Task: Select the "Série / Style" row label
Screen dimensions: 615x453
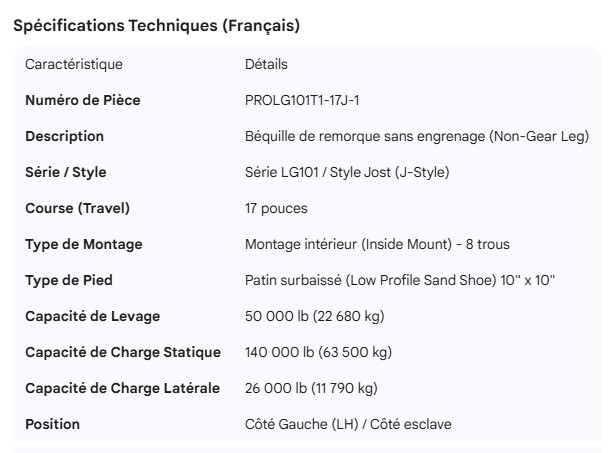Action: 65,172
